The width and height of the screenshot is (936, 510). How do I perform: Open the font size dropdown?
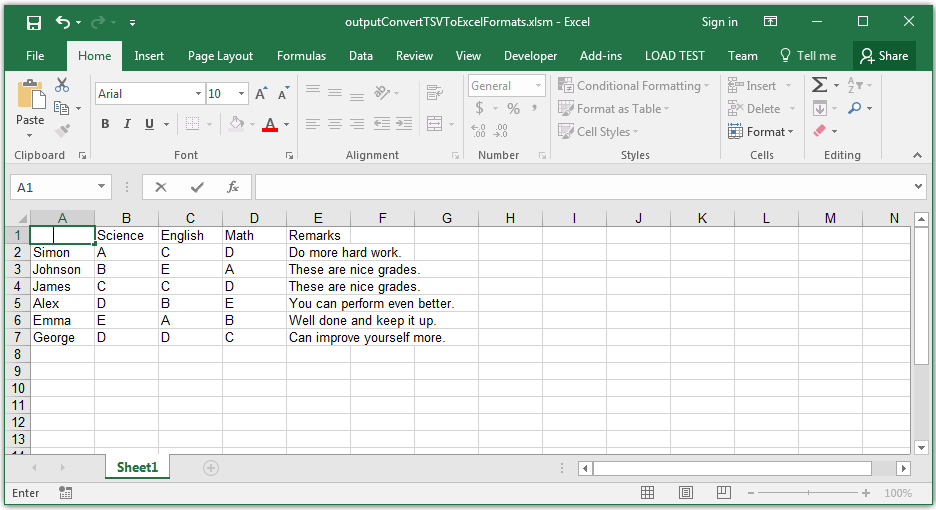tap(241, 94)
